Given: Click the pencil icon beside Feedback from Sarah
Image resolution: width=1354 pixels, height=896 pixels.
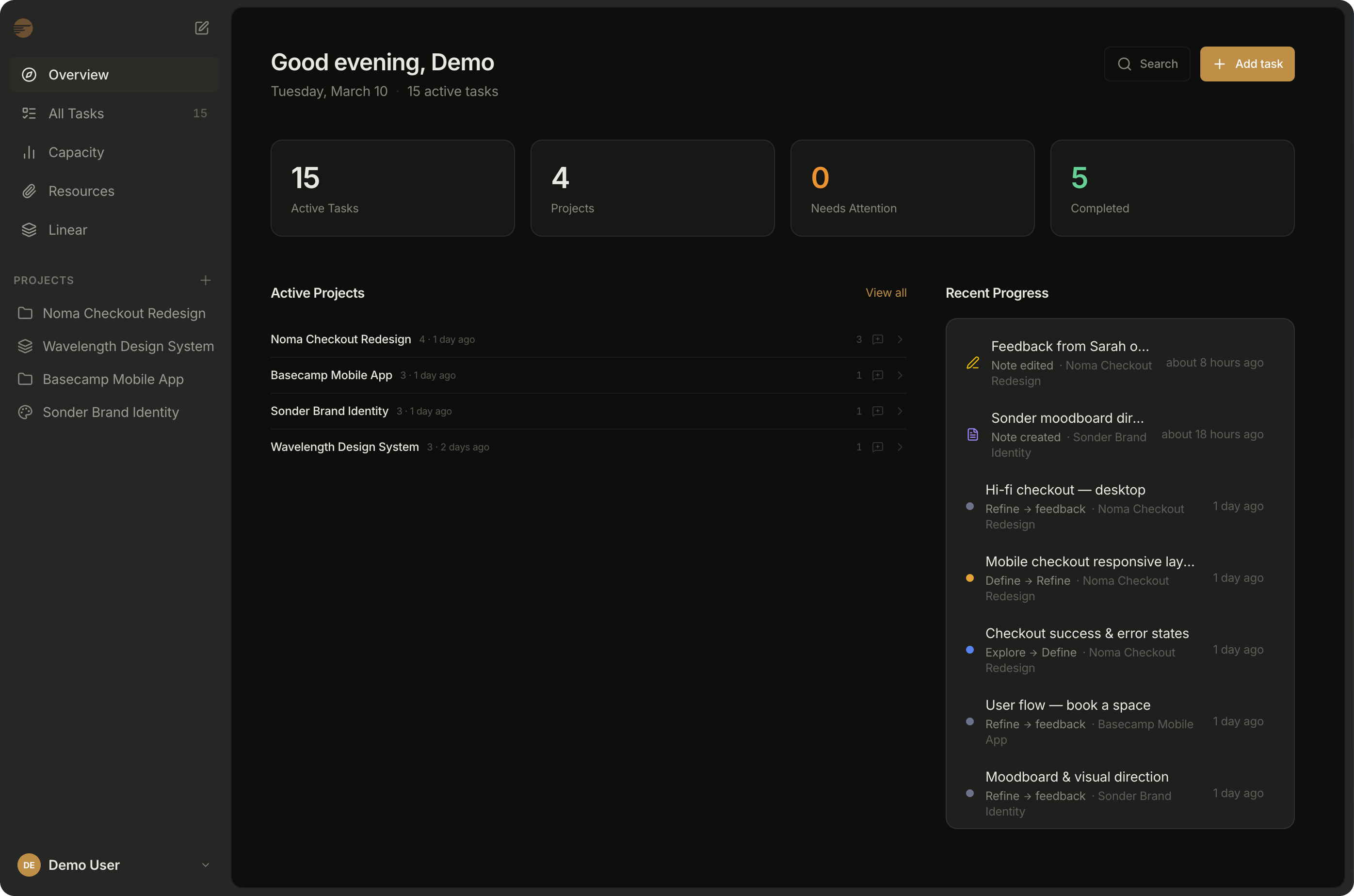Looking at the screenshot, I should click(x=973, y=363).
